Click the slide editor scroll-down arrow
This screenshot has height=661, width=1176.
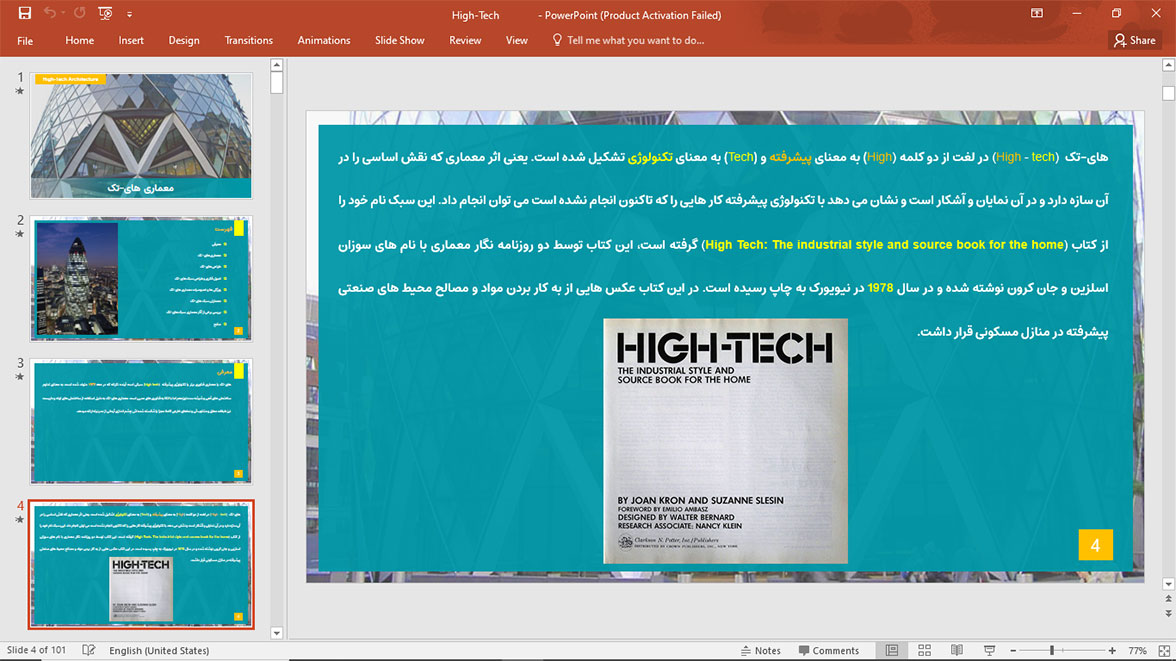(1168, 584)
